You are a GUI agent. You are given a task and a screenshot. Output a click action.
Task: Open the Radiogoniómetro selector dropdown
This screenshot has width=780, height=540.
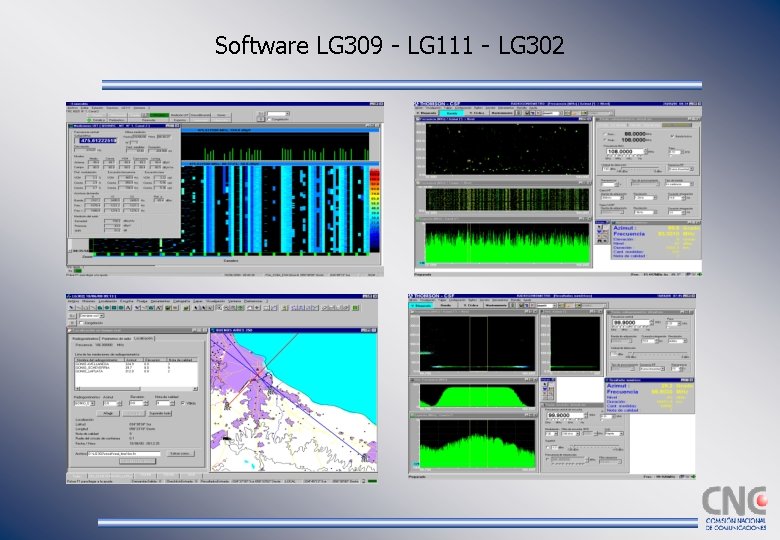85,403
